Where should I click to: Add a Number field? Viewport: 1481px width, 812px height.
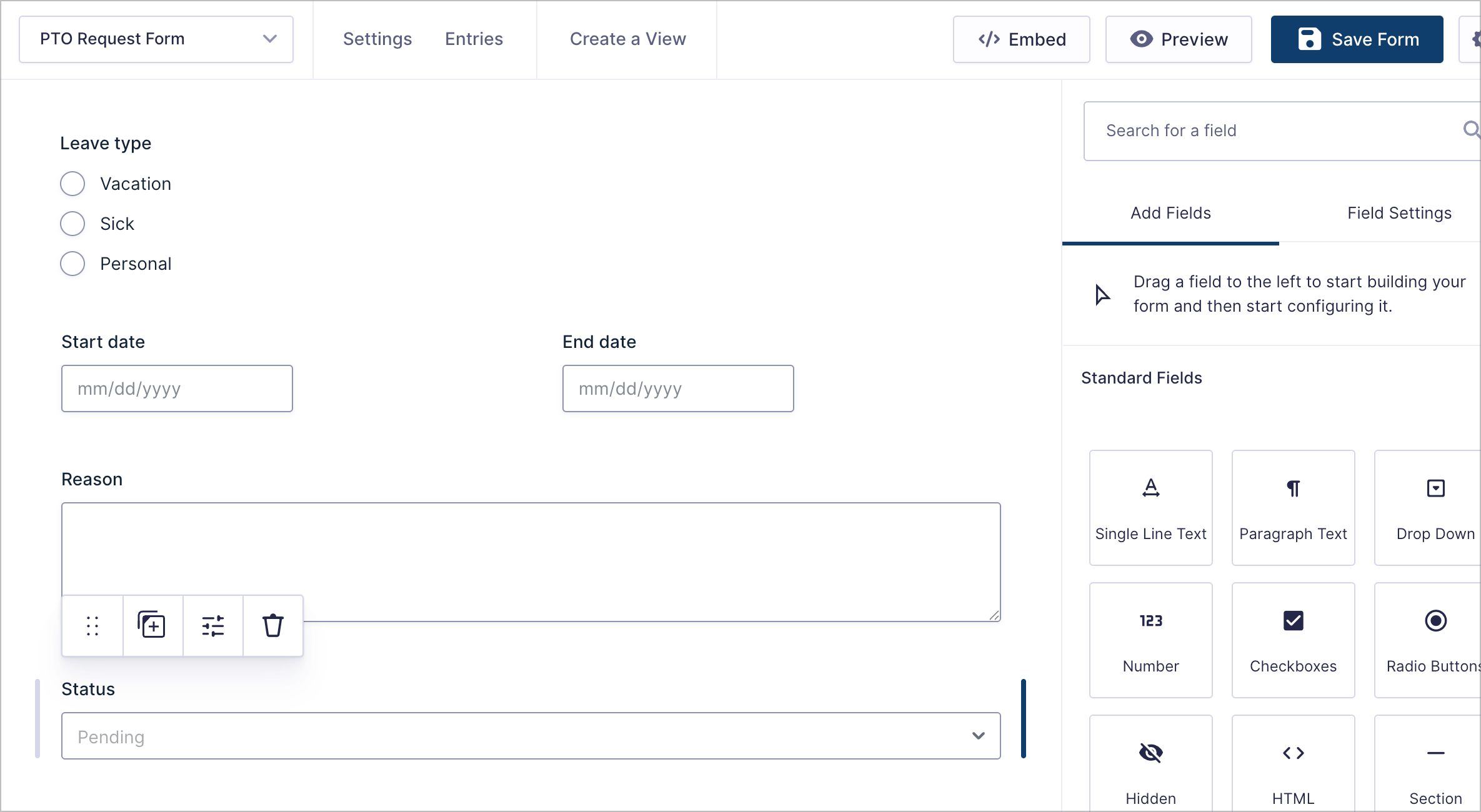(1150, 640)
